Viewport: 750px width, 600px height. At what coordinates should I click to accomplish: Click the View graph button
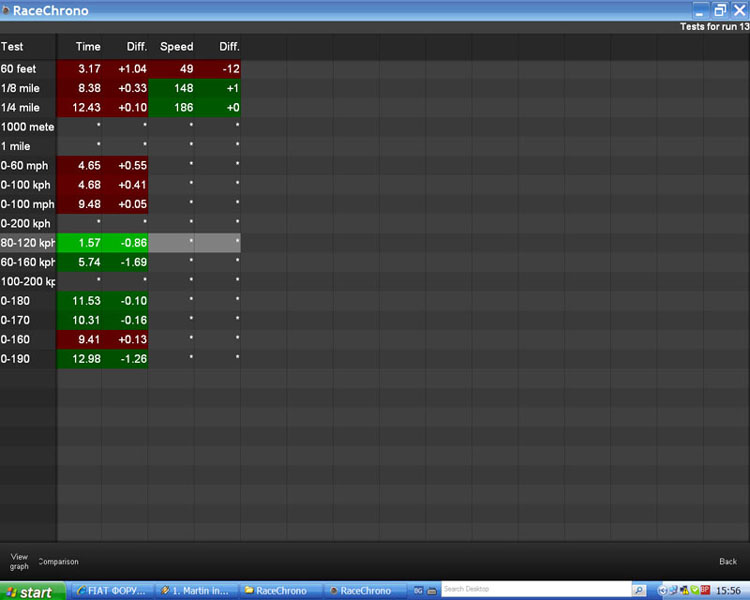[19, 561]
